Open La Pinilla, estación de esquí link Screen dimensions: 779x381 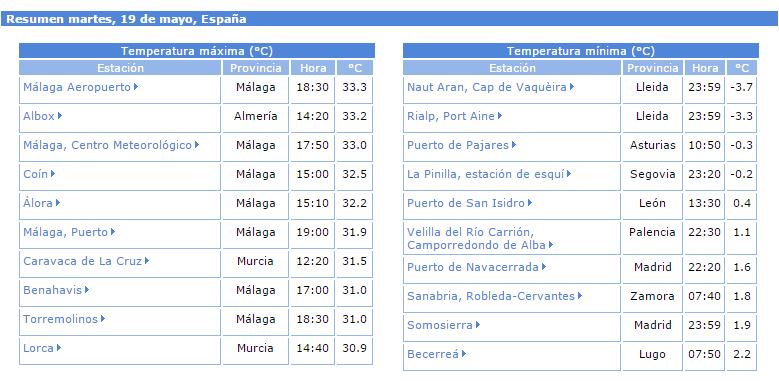[486, 174]
